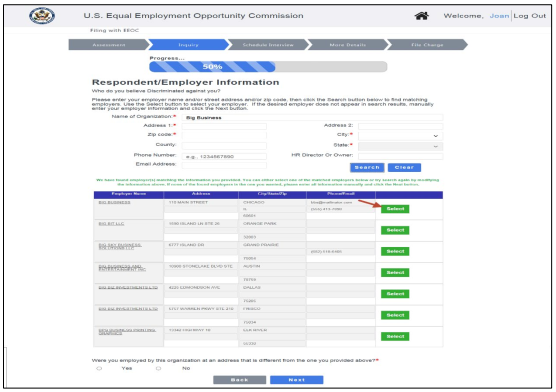Image resolution: width=556 pixels, height=392 pixels.
Task: Open the Big Business and Entertainment link
Action: click(122, 268)
